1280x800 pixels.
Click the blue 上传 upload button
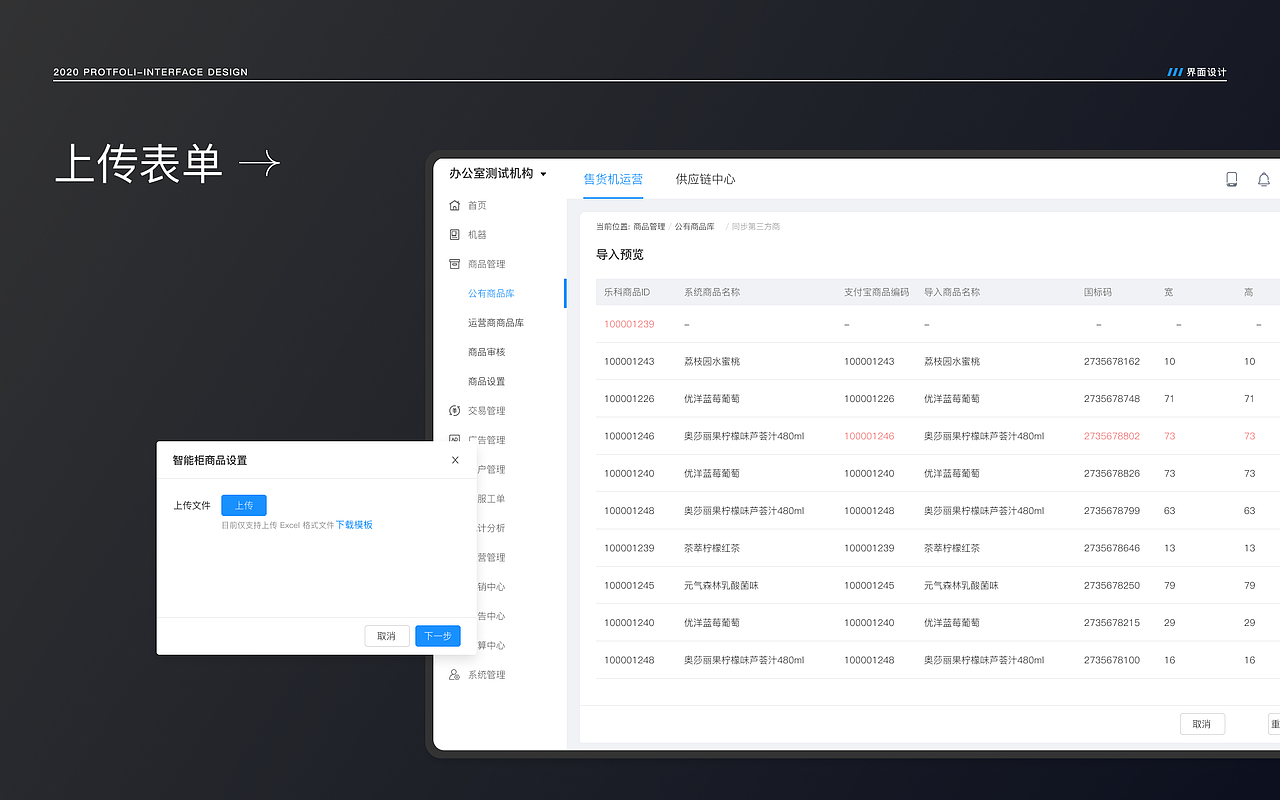pyautogui.click(x=244, y=505)
